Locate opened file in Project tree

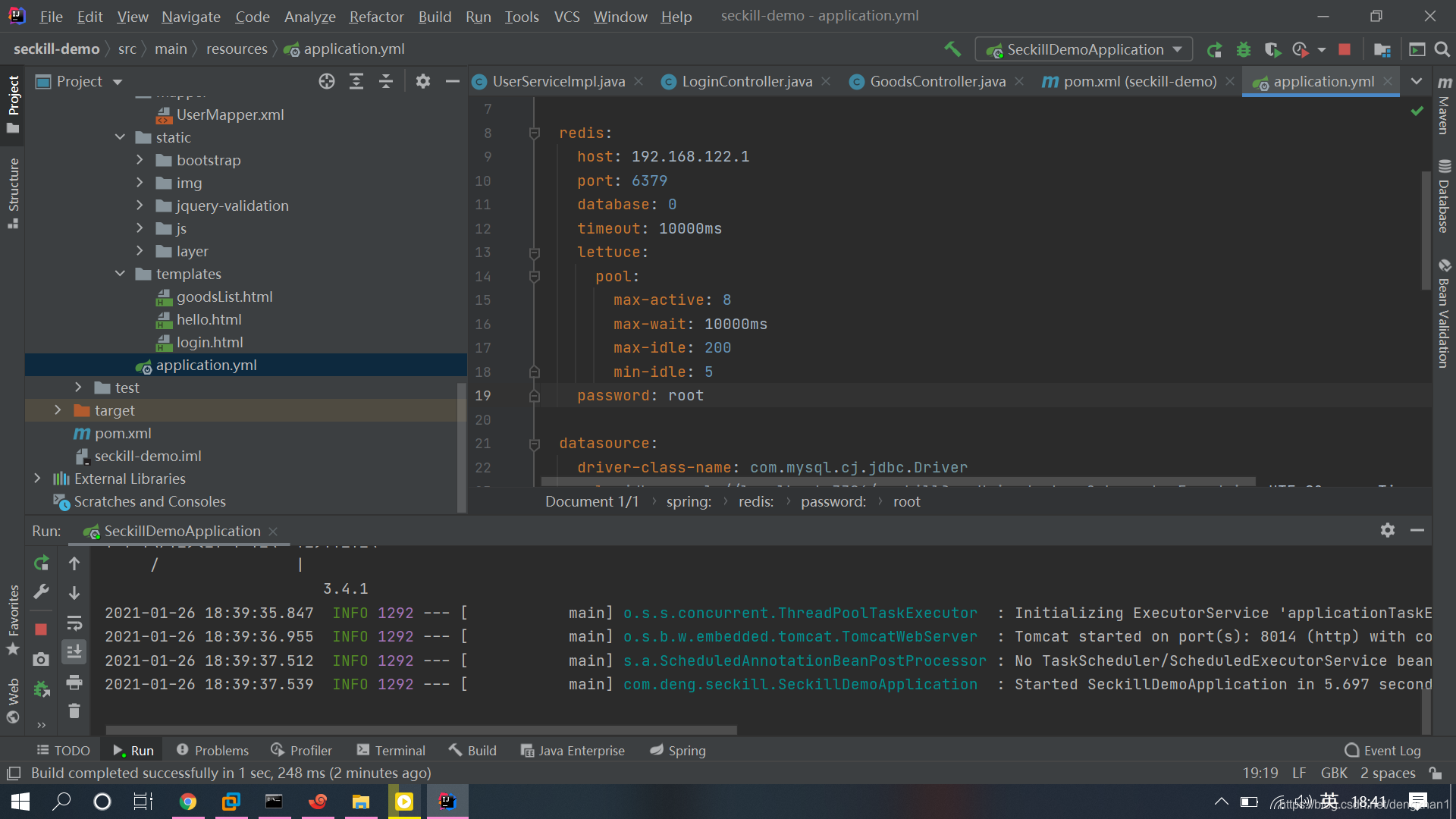click(327, 81)
